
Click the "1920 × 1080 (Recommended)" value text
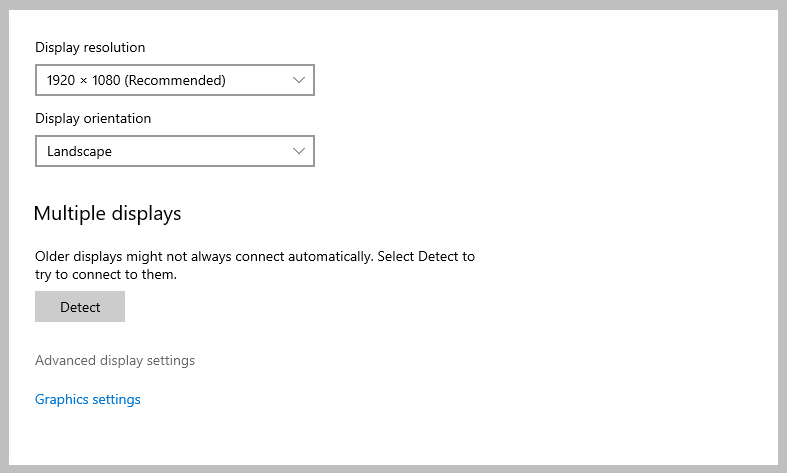136,80
